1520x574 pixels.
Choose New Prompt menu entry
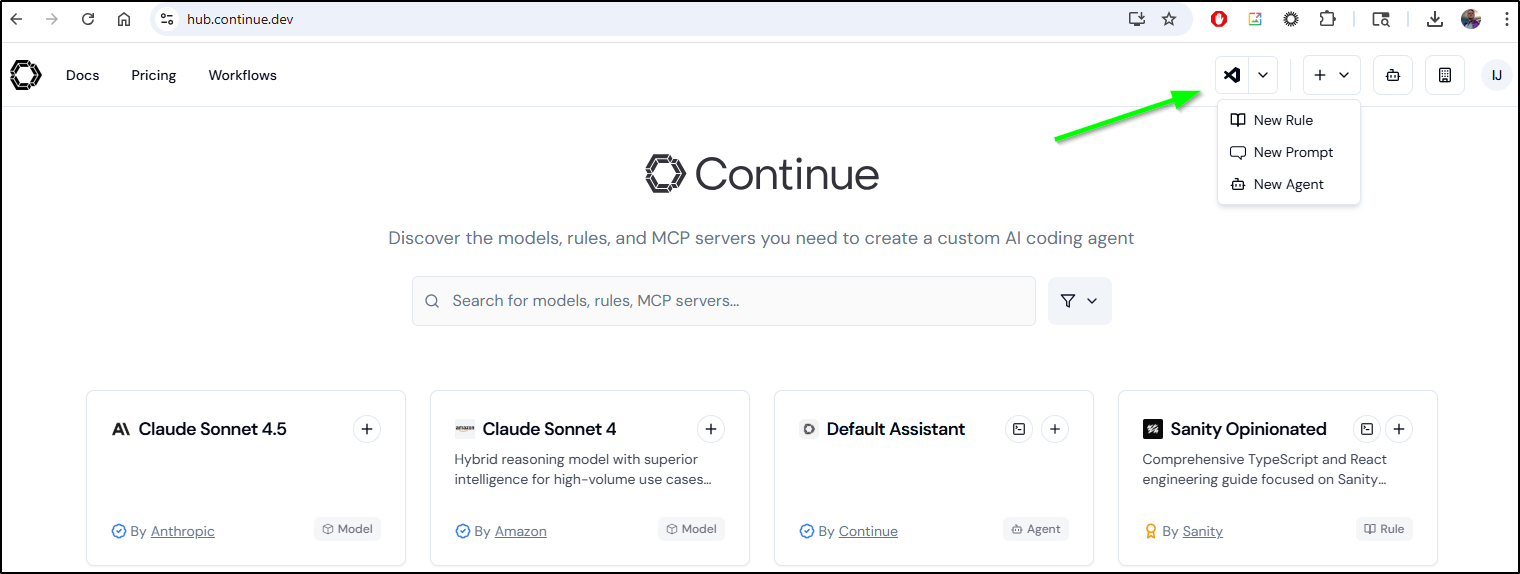point(1293,152)
